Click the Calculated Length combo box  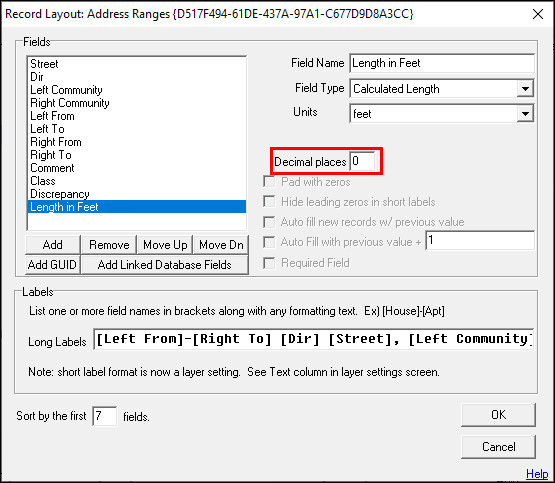click(x=441, y=88)
